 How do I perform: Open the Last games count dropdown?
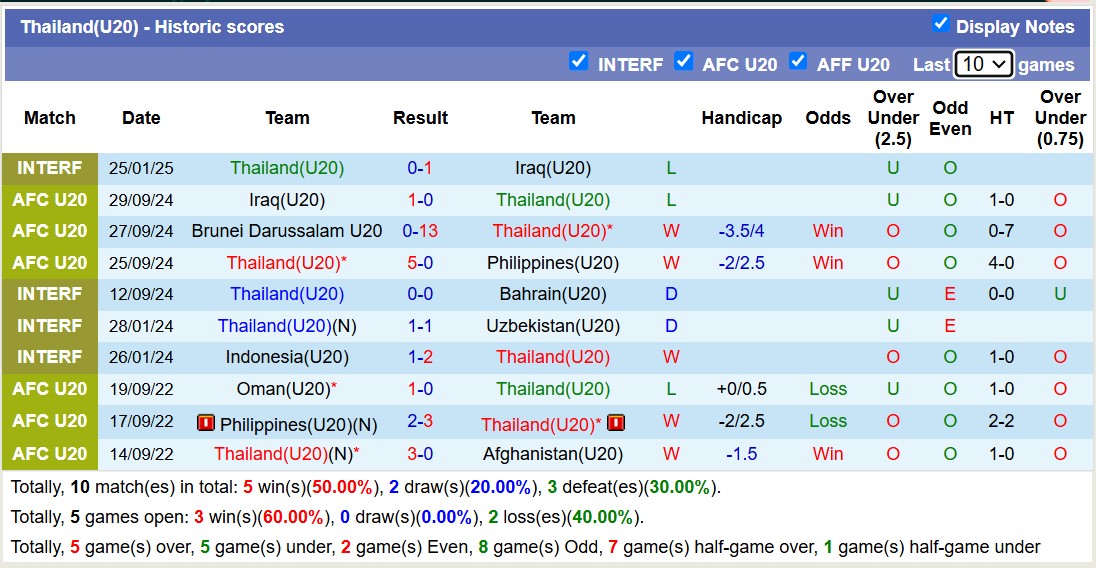point(983,64)
